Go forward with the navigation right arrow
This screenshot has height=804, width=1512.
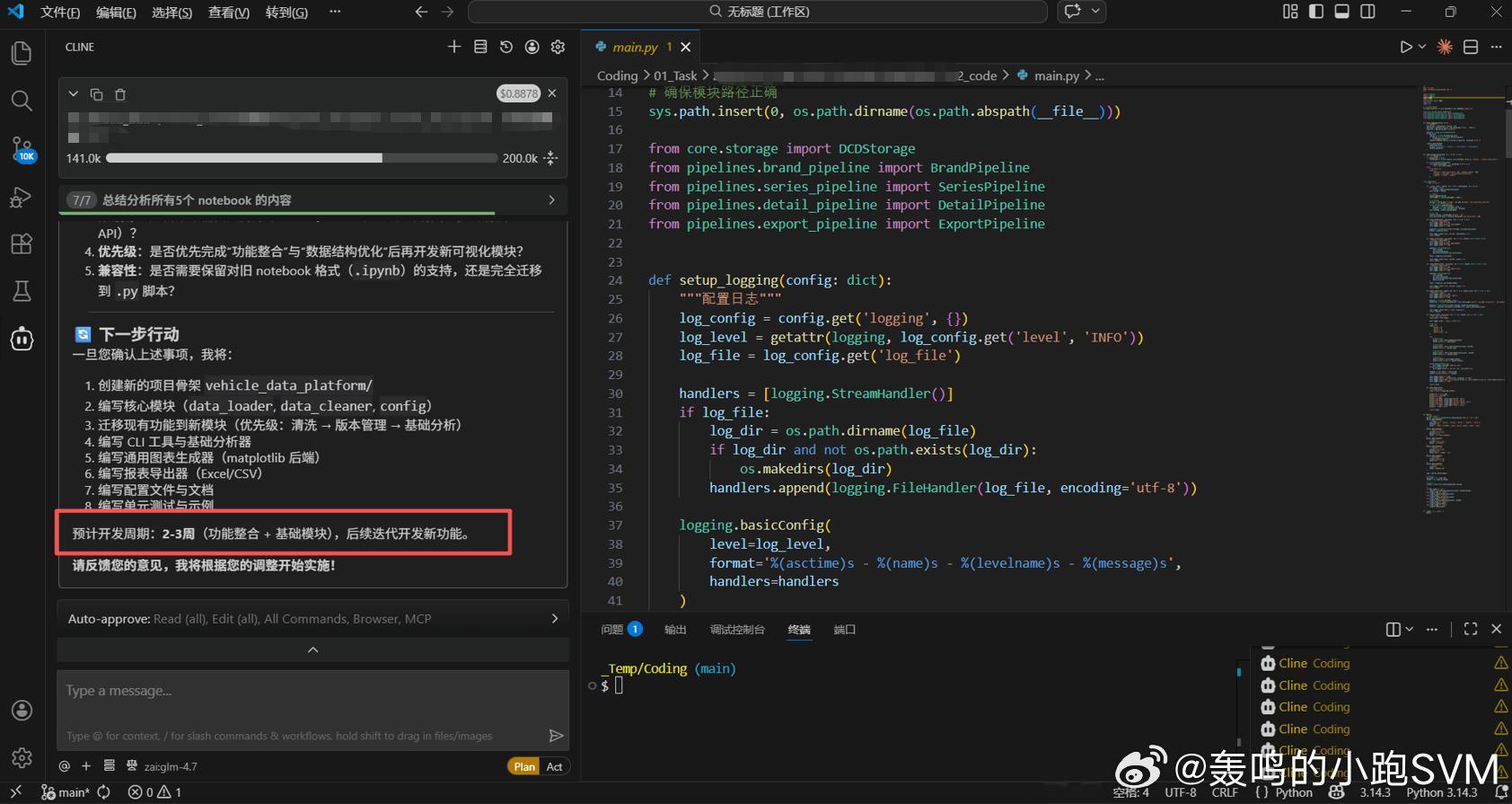[448, 12]
